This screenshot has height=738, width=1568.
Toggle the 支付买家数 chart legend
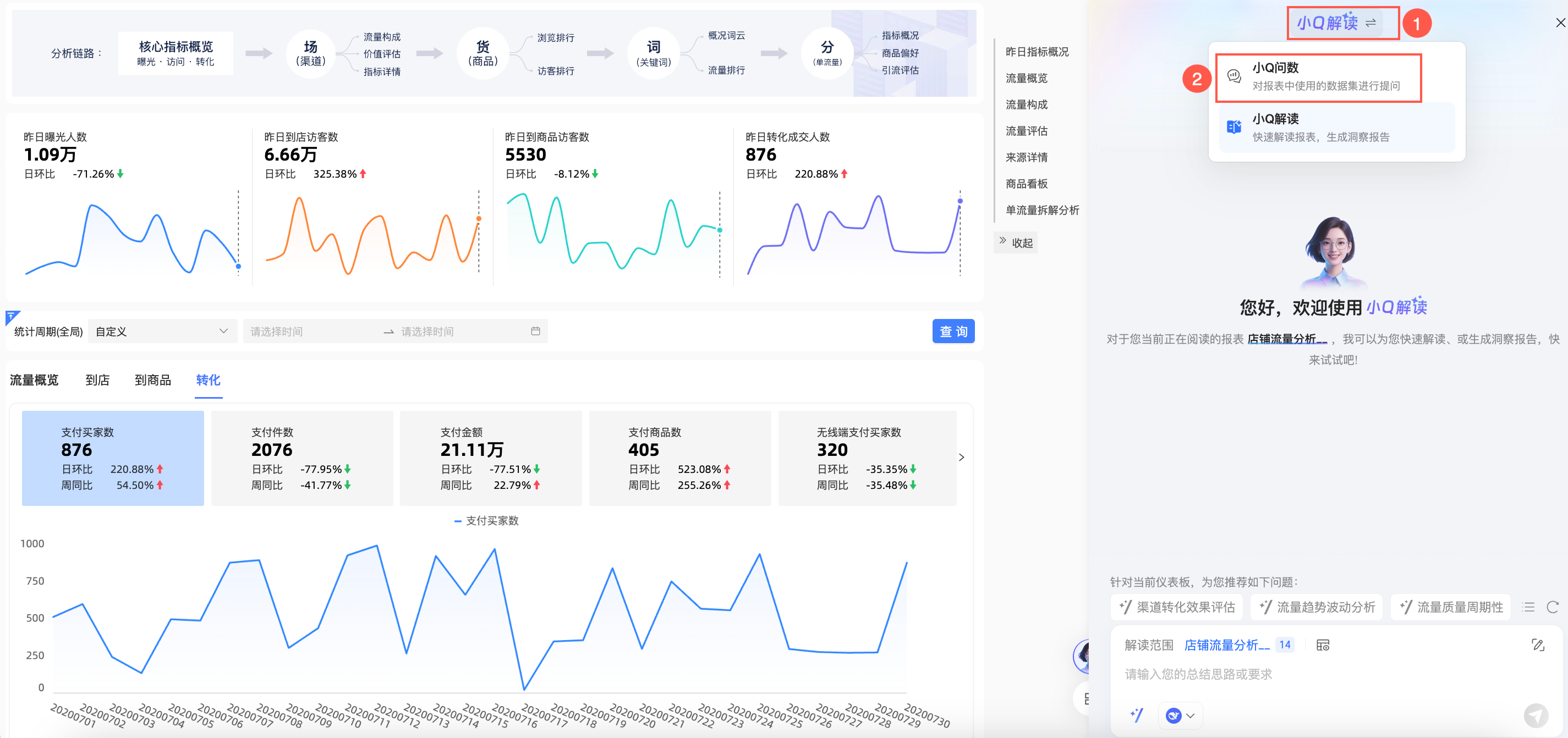(486, 521)
